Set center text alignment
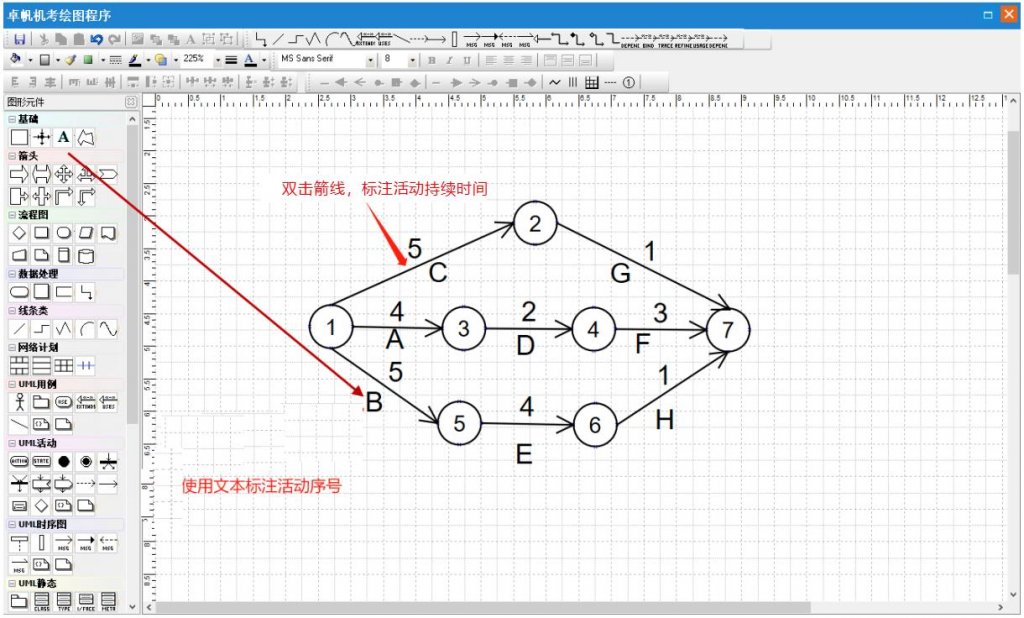Image resolution: width=1024 pixels, height=618 pixels. 509,60
